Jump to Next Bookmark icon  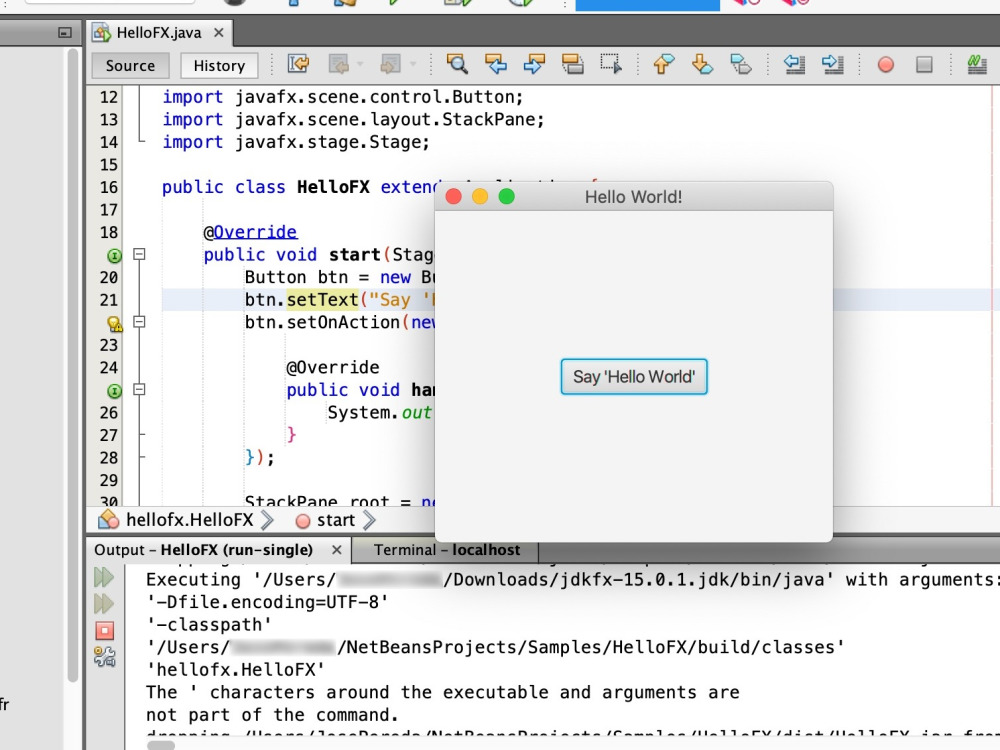pyautogui.click(x=702, y=64)
